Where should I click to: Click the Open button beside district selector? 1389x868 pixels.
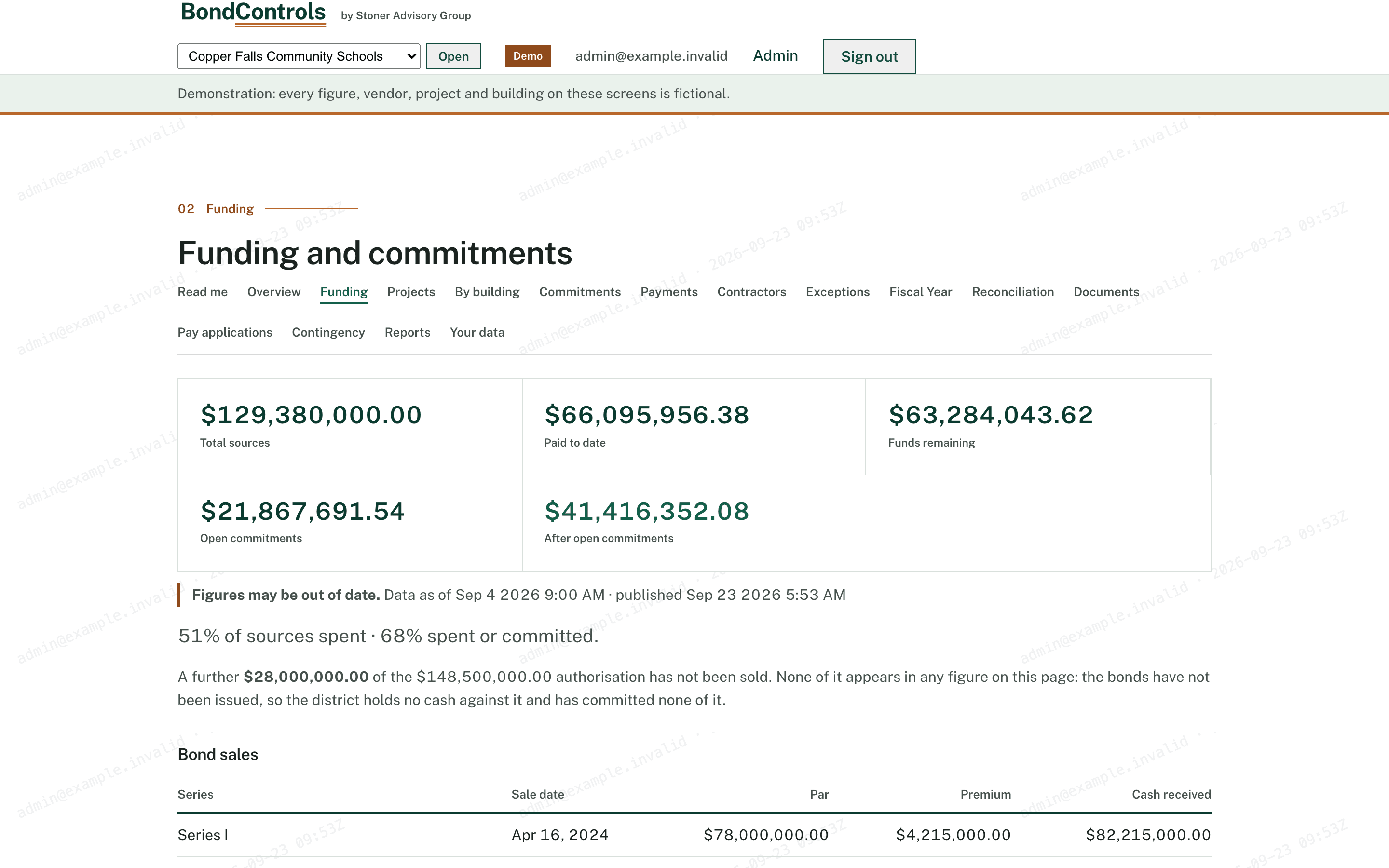pos(453,56)
